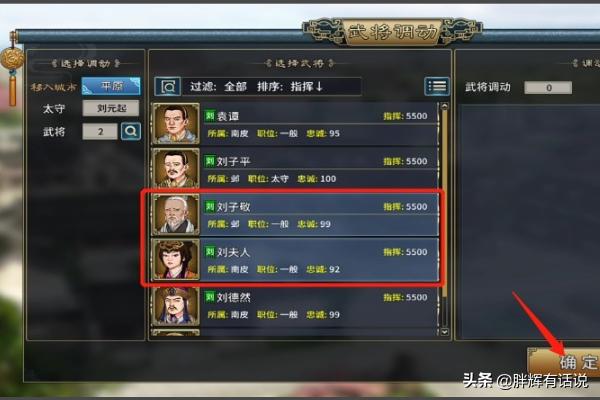
Task: Select the 刘子敬 list row
Action: 295,214
